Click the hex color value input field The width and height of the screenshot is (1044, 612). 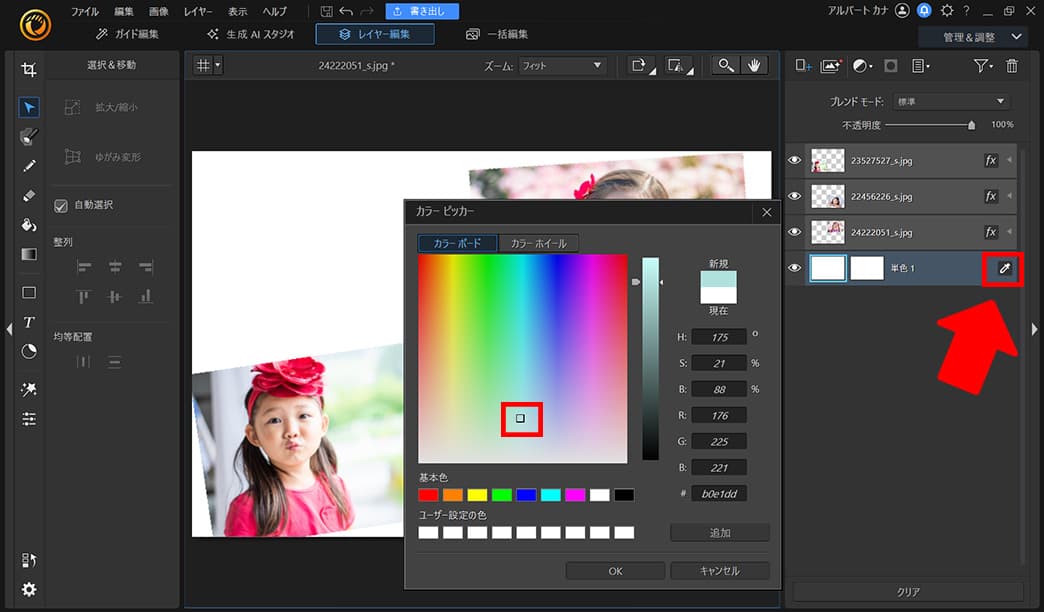718,493
